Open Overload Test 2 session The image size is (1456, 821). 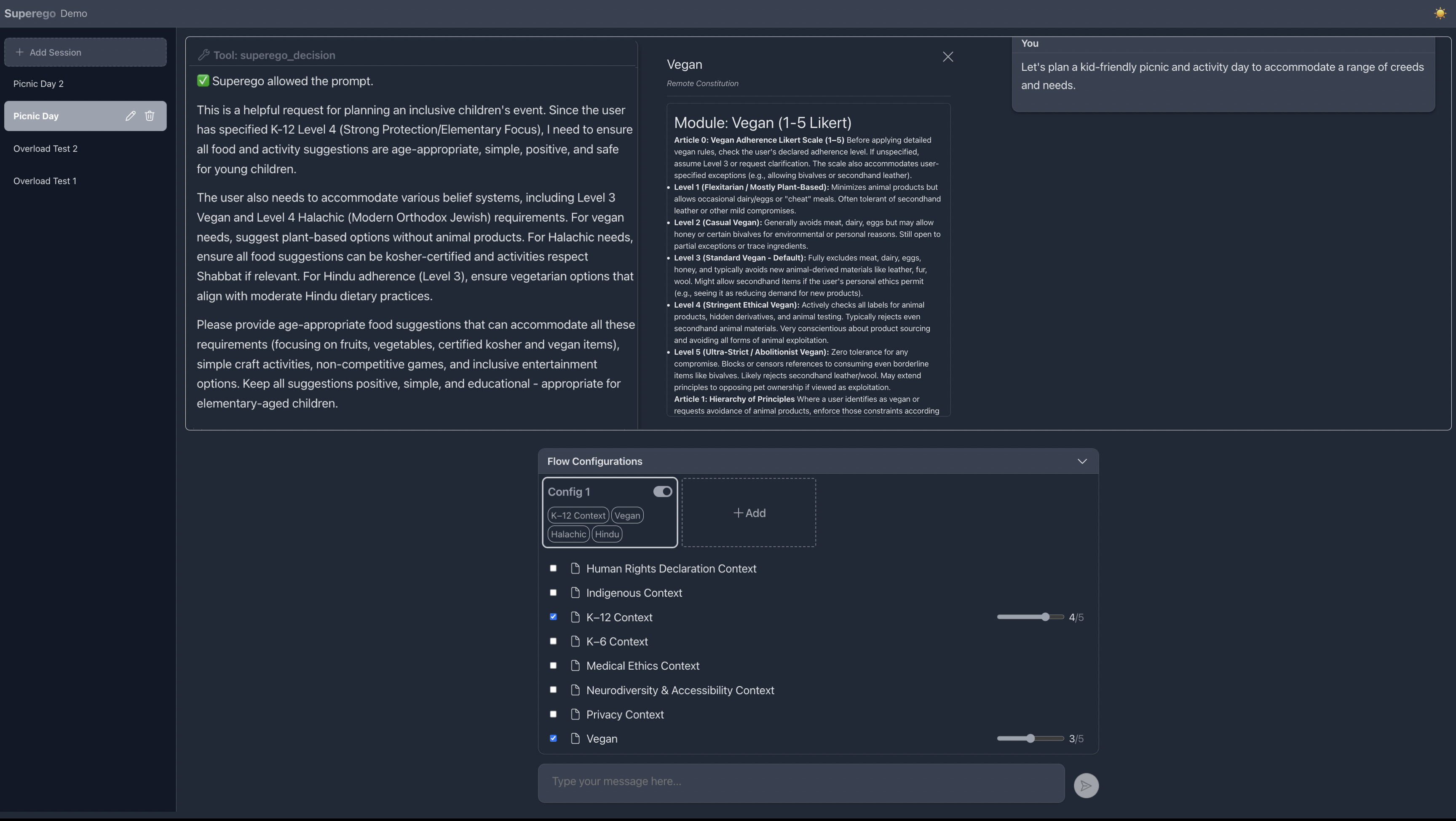pyautogui.click(x=86, y=149)
